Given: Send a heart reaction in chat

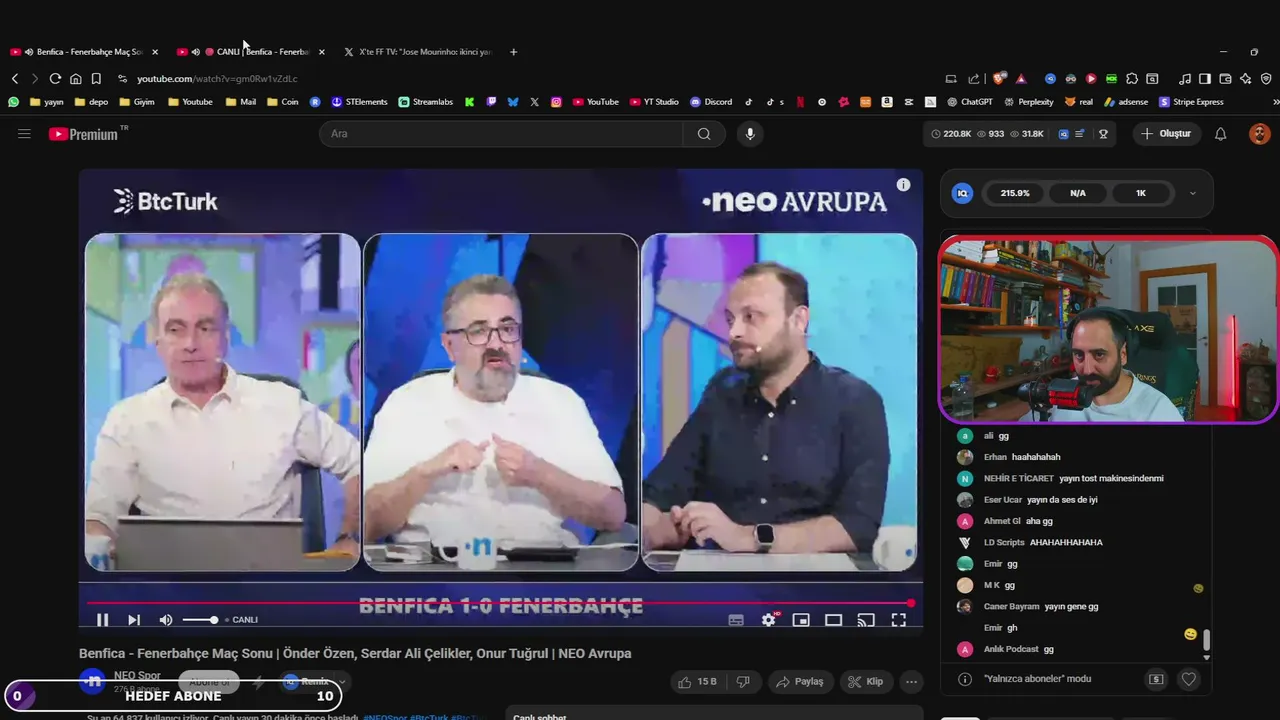Looking at the screenshot, I should pyautogui.click(x=1189, y=679).
